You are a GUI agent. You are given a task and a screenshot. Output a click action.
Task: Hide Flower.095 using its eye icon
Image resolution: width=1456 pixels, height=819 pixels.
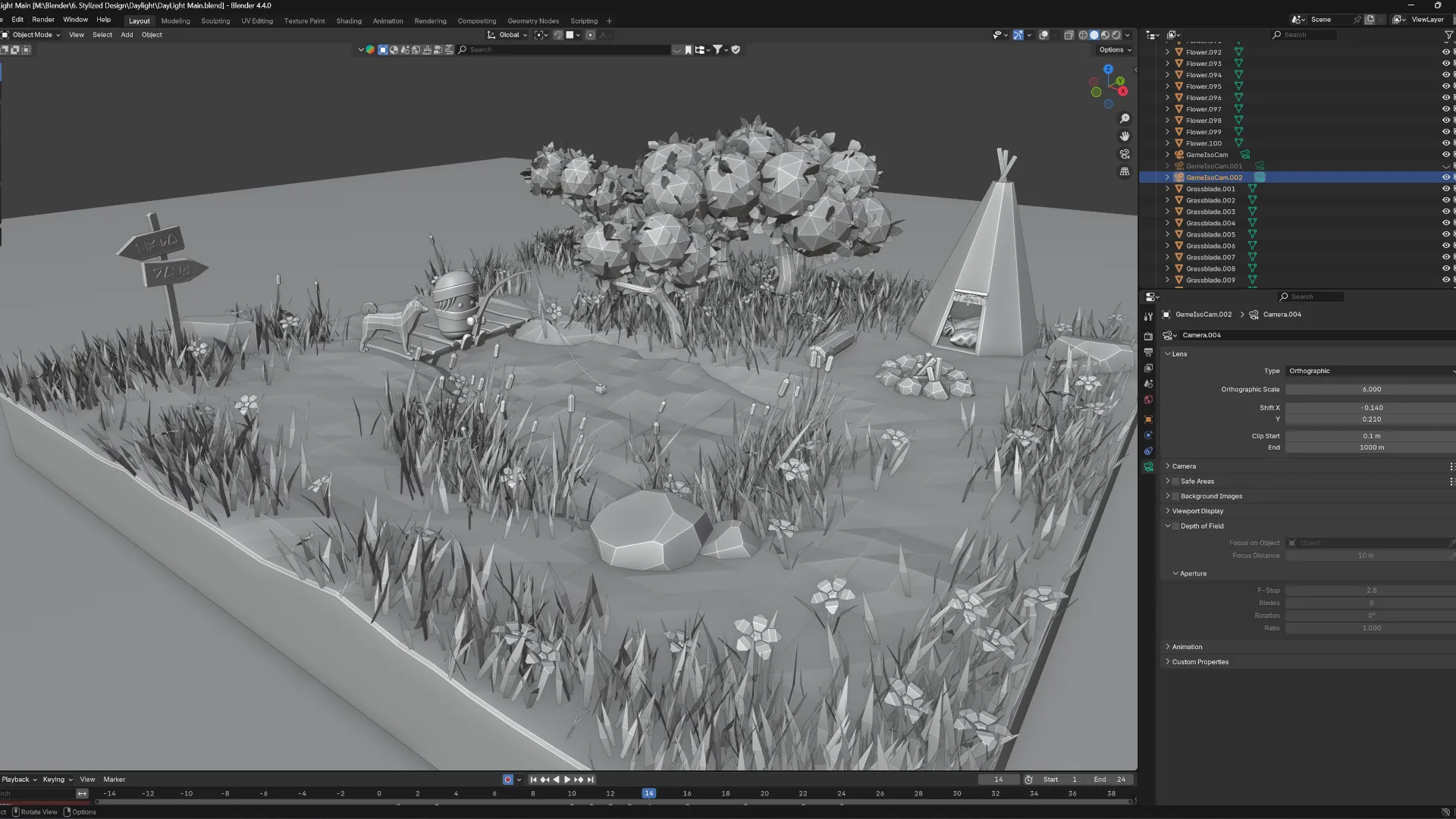point(1445,86)
